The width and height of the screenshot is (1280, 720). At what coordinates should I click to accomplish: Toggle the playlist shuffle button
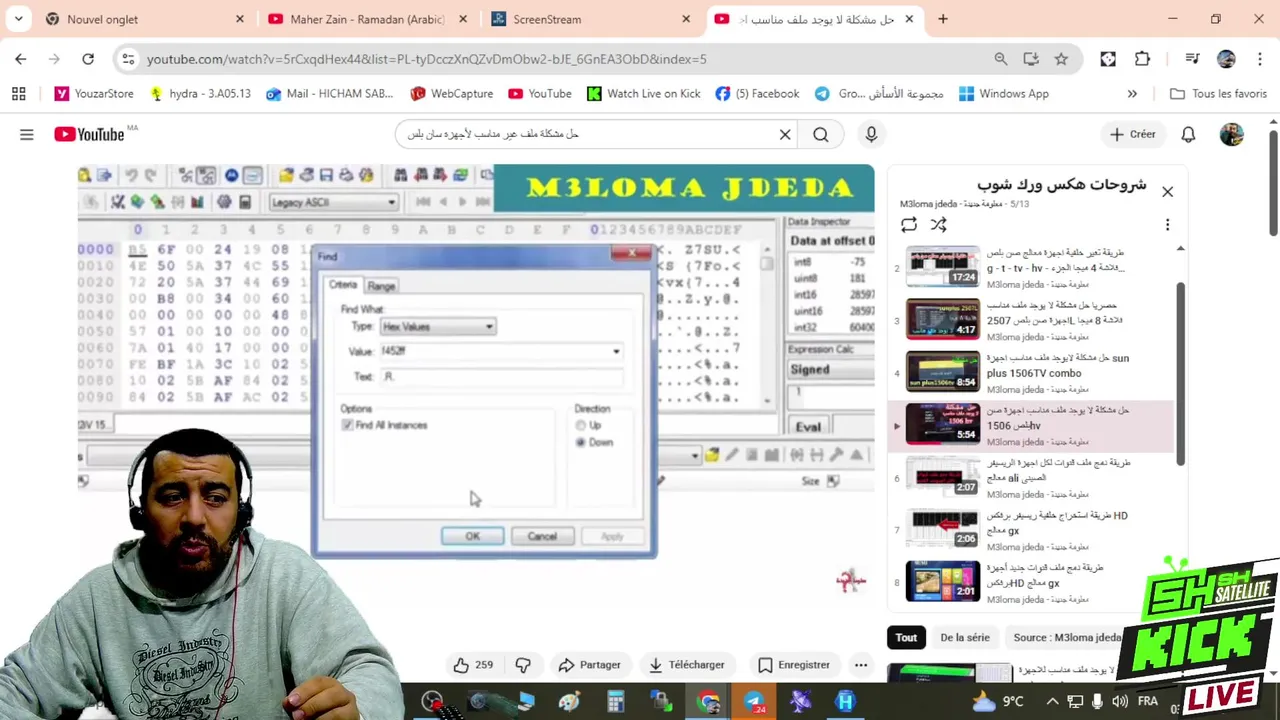pos(938,225)
